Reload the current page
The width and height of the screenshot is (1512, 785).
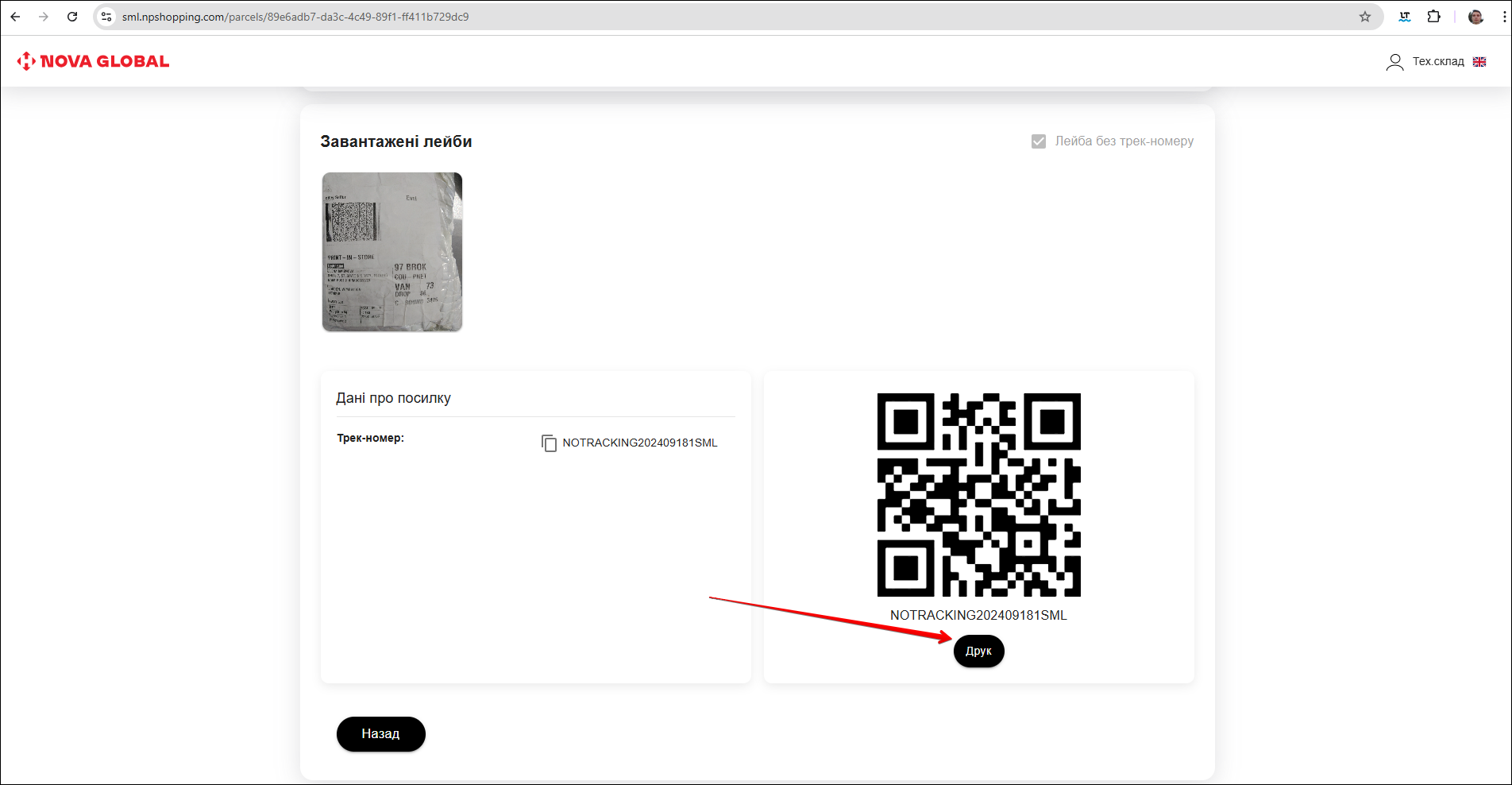pos(72,17)
